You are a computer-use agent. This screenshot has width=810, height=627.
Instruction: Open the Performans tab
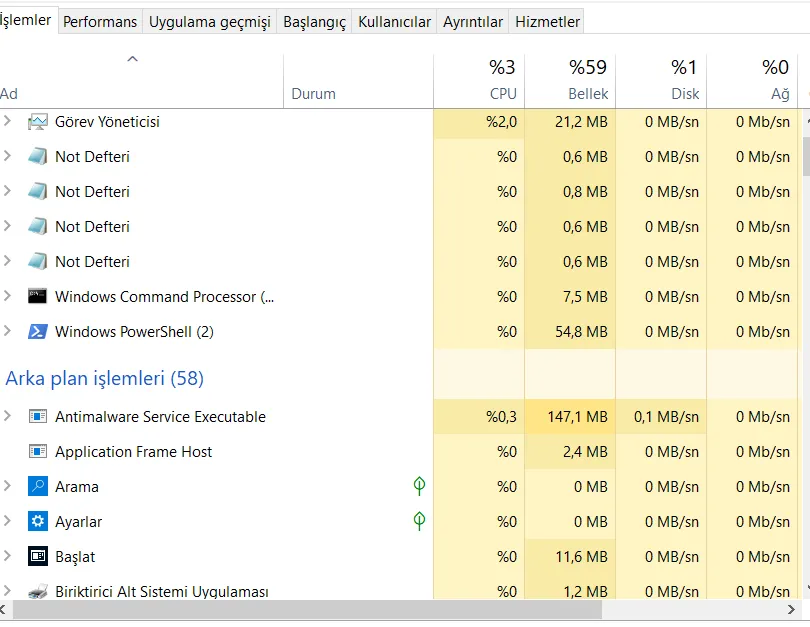click(x=100, y=22)
